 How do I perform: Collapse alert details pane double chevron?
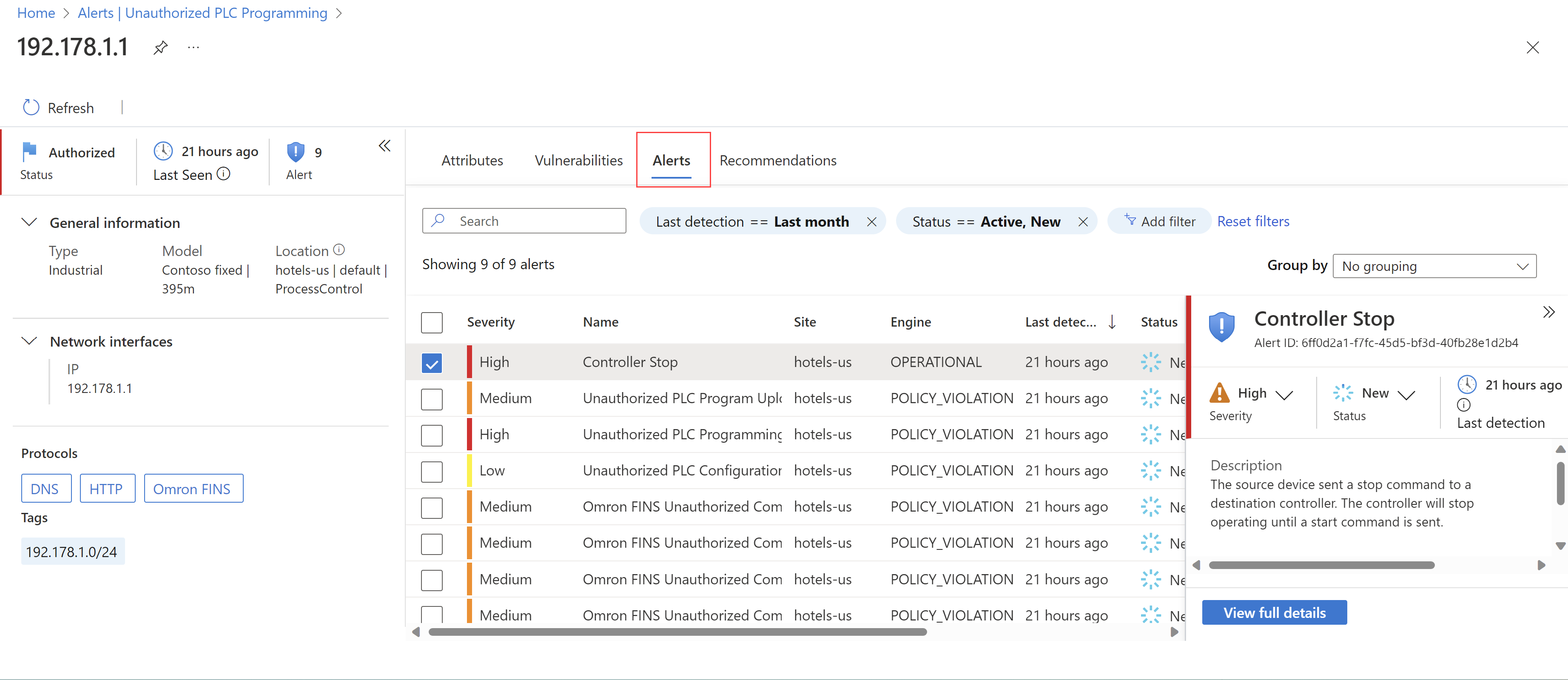coord(1548,312)
